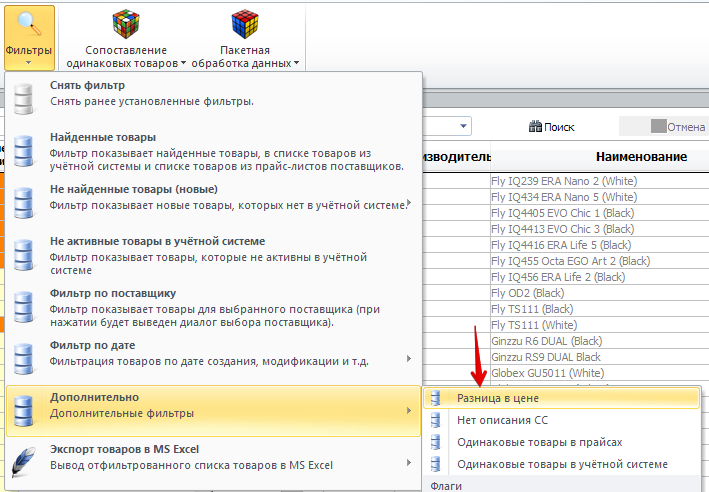Click the Поиск button label
Screen dimensions: 709x492
coord(559,127)
